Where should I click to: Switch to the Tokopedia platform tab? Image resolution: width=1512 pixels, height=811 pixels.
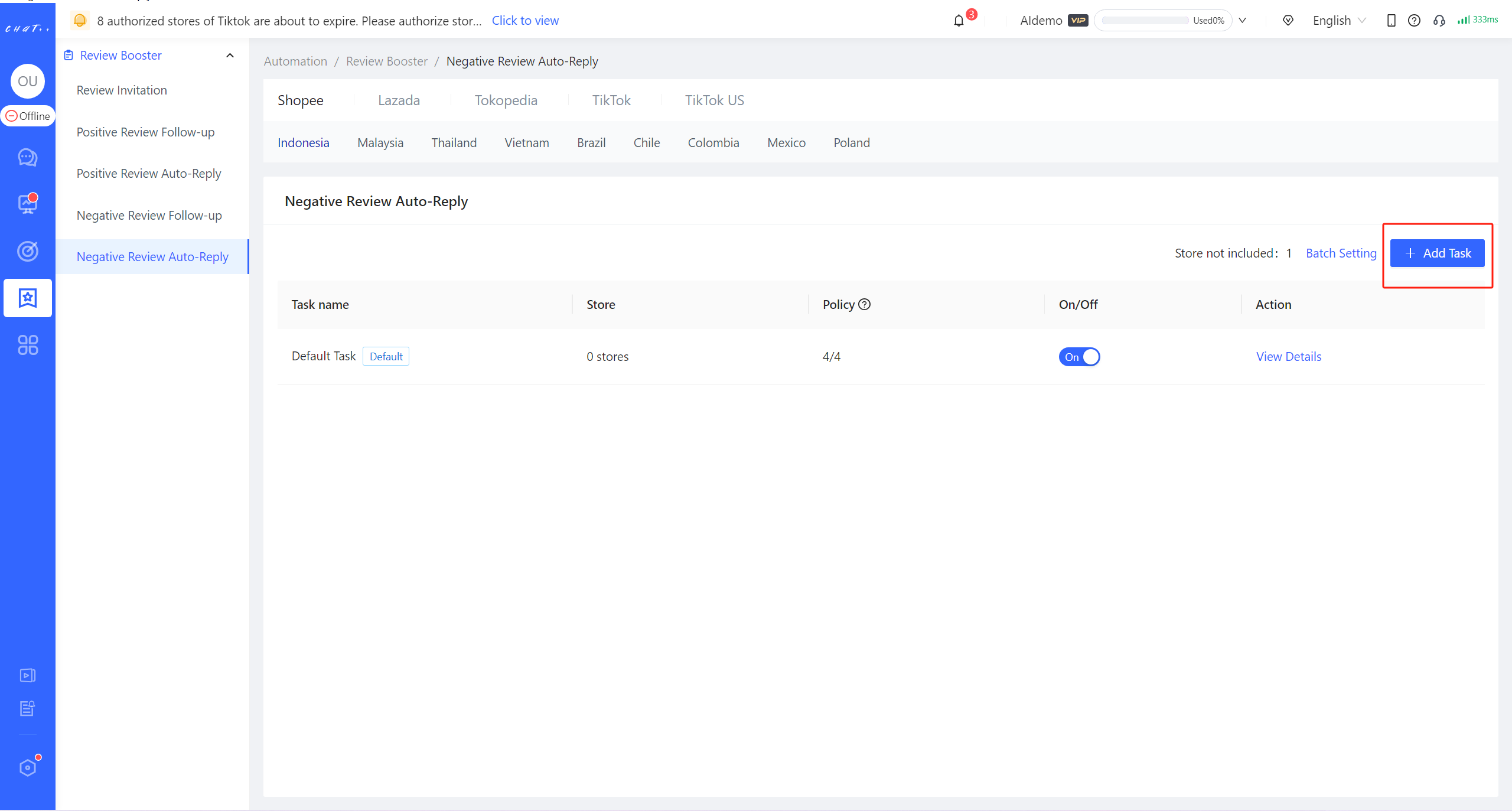click(x=506, y=100)
